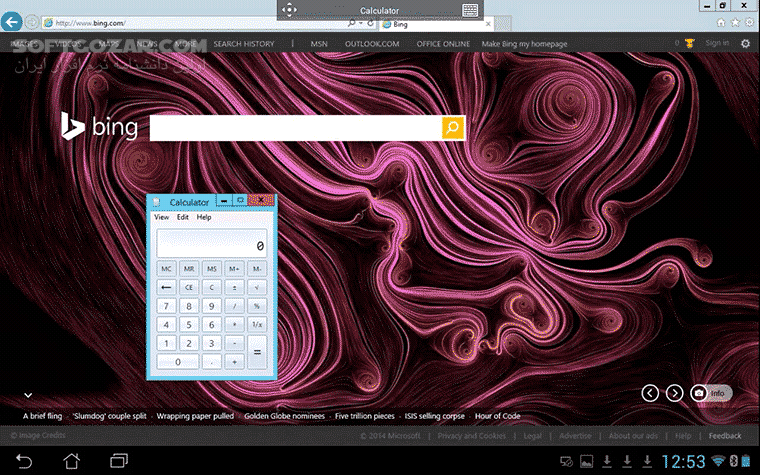Open the calculator View menu
Screen dimensions: 760x475
tap(161, 217)
